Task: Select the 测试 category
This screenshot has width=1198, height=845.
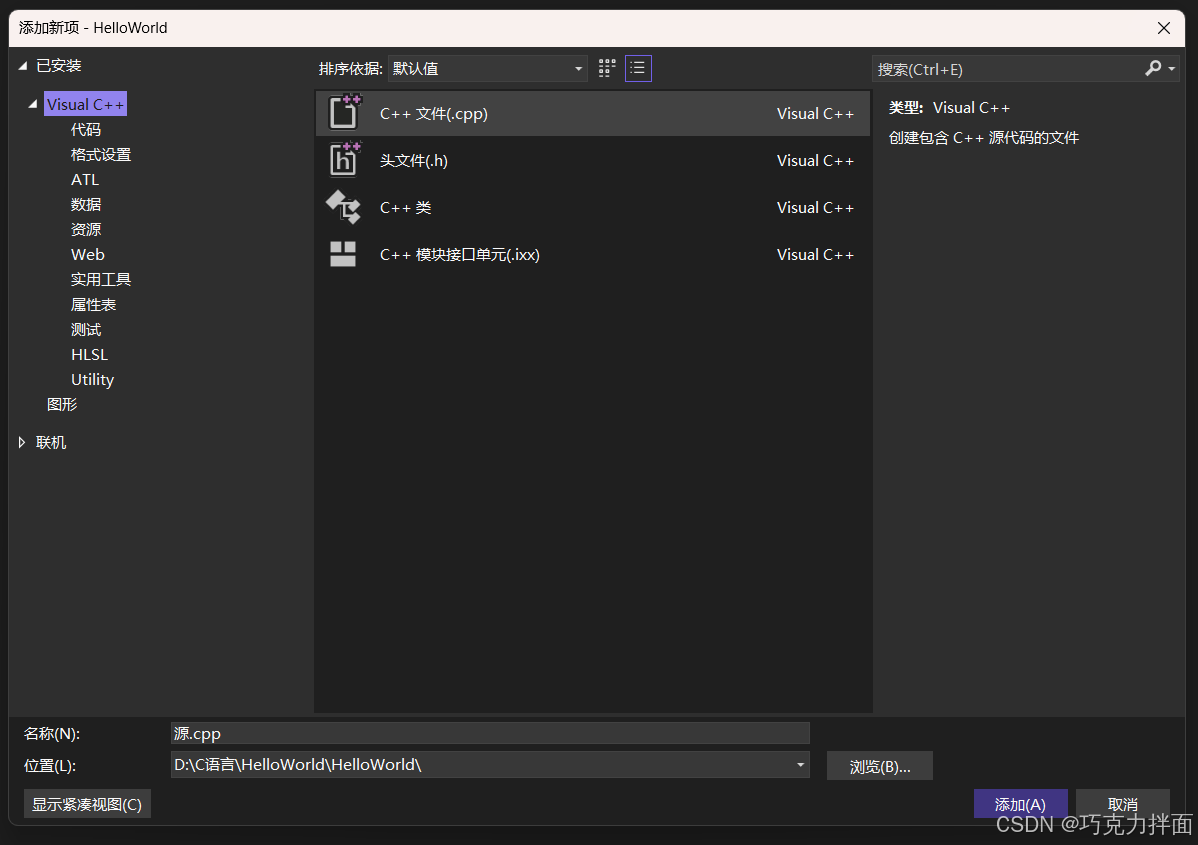Action: pos(86,329)
